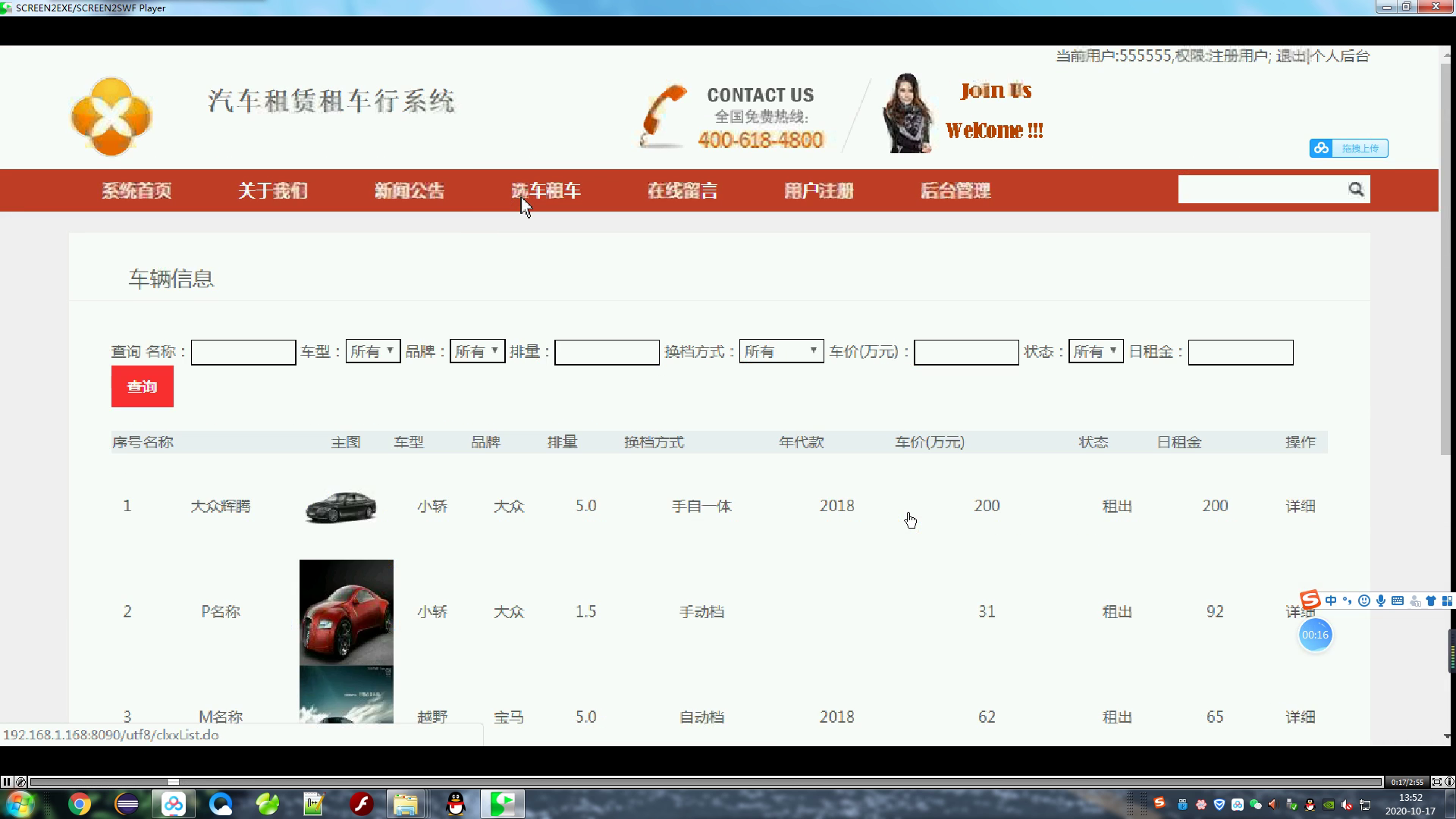The image size is (1456, 819).
Task: Click the blue 00:16 recording timer bubble
Action: (1315, 635)
